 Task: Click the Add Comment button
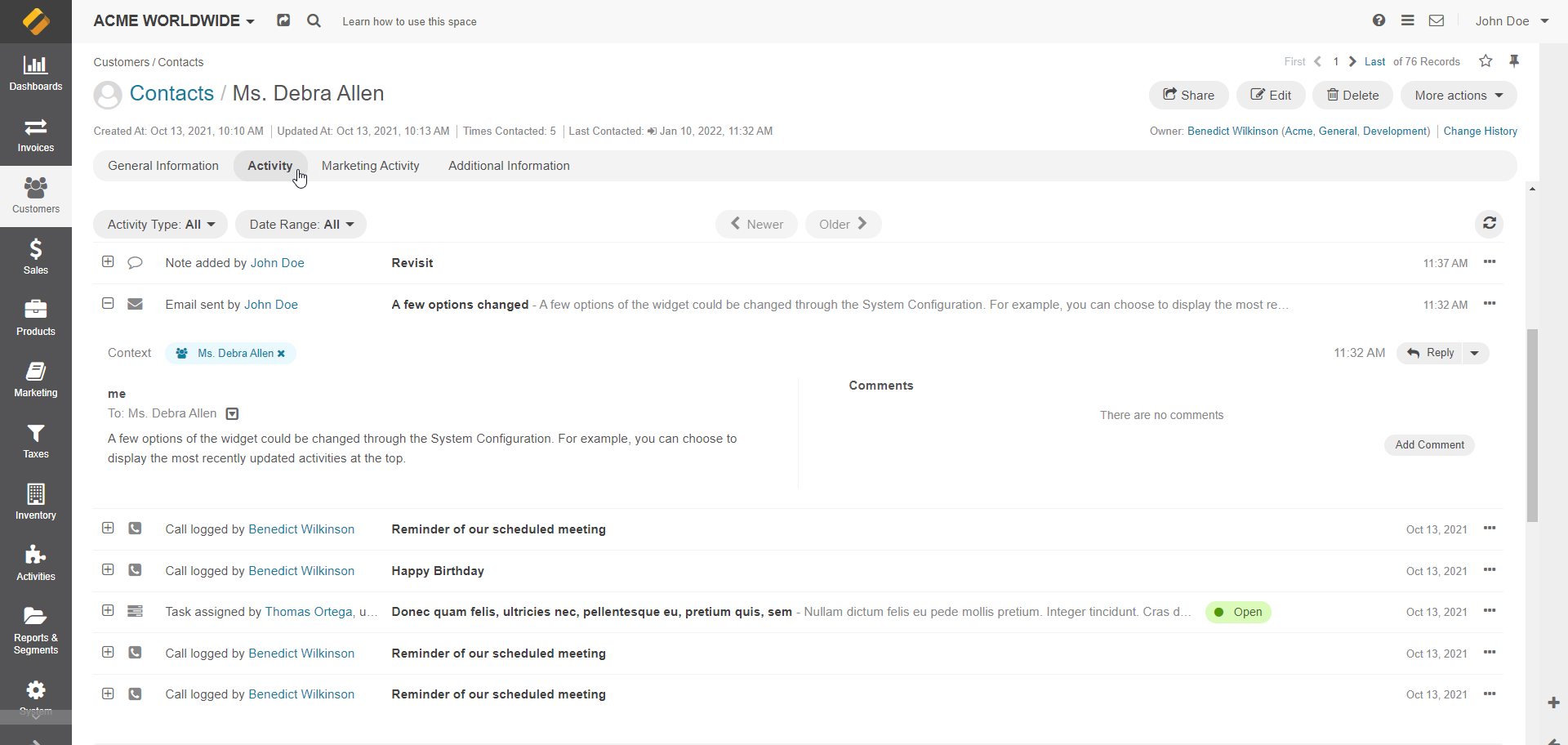pos(1429,445)
